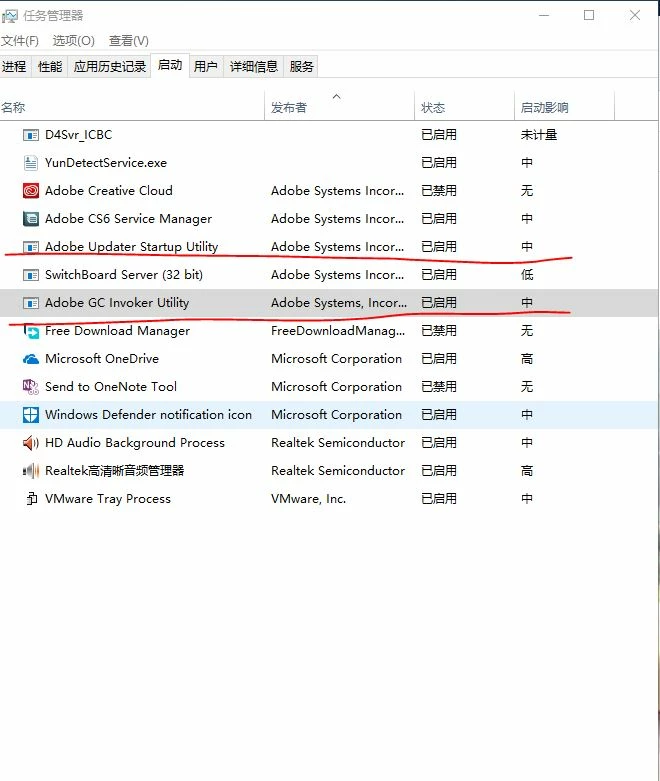Screen dimensions: 660x781
Task: Click the VMware Tray Process icon
Action: coord(32,499)
